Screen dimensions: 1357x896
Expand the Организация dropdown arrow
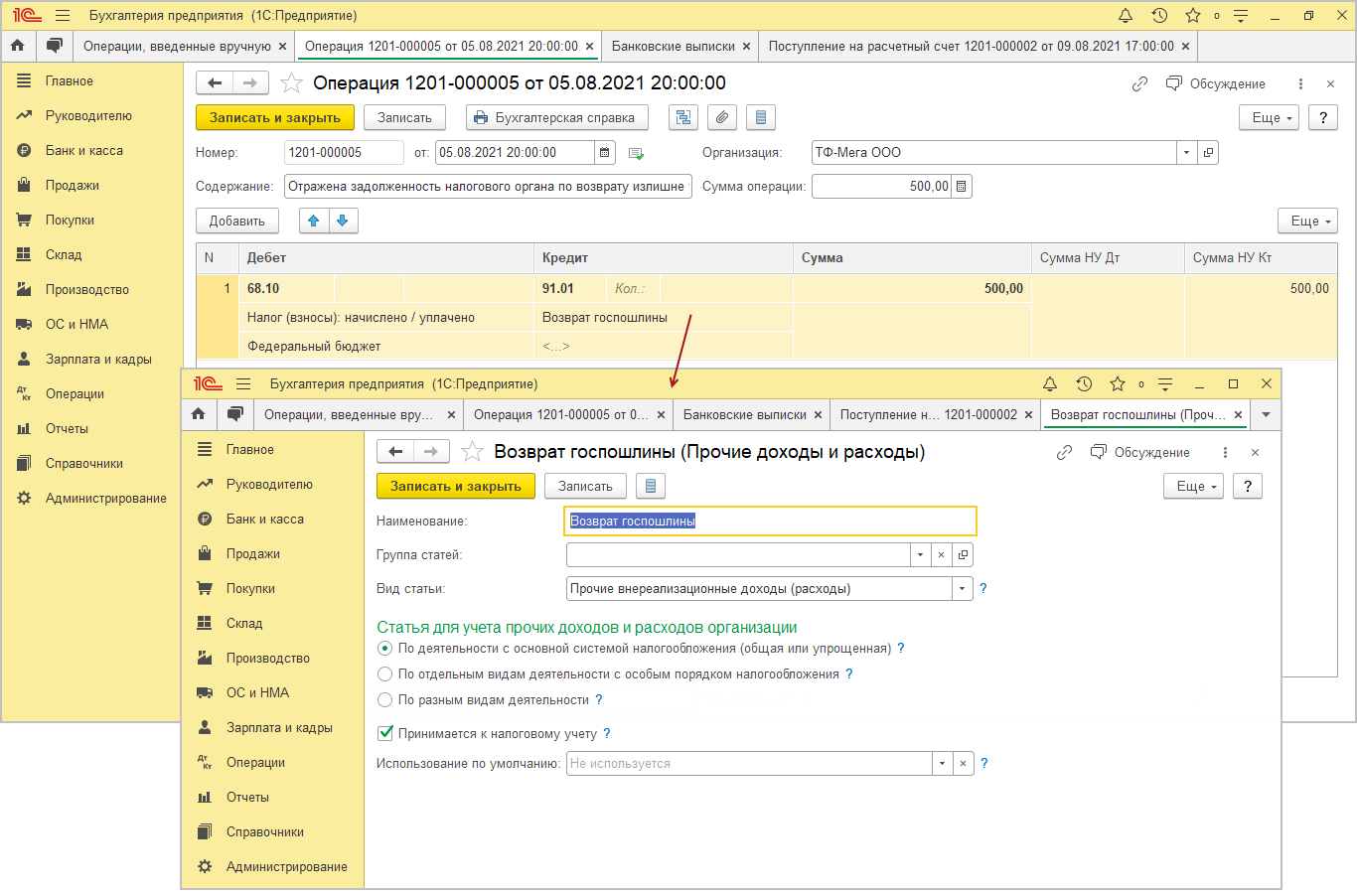tap(1186, 153)
